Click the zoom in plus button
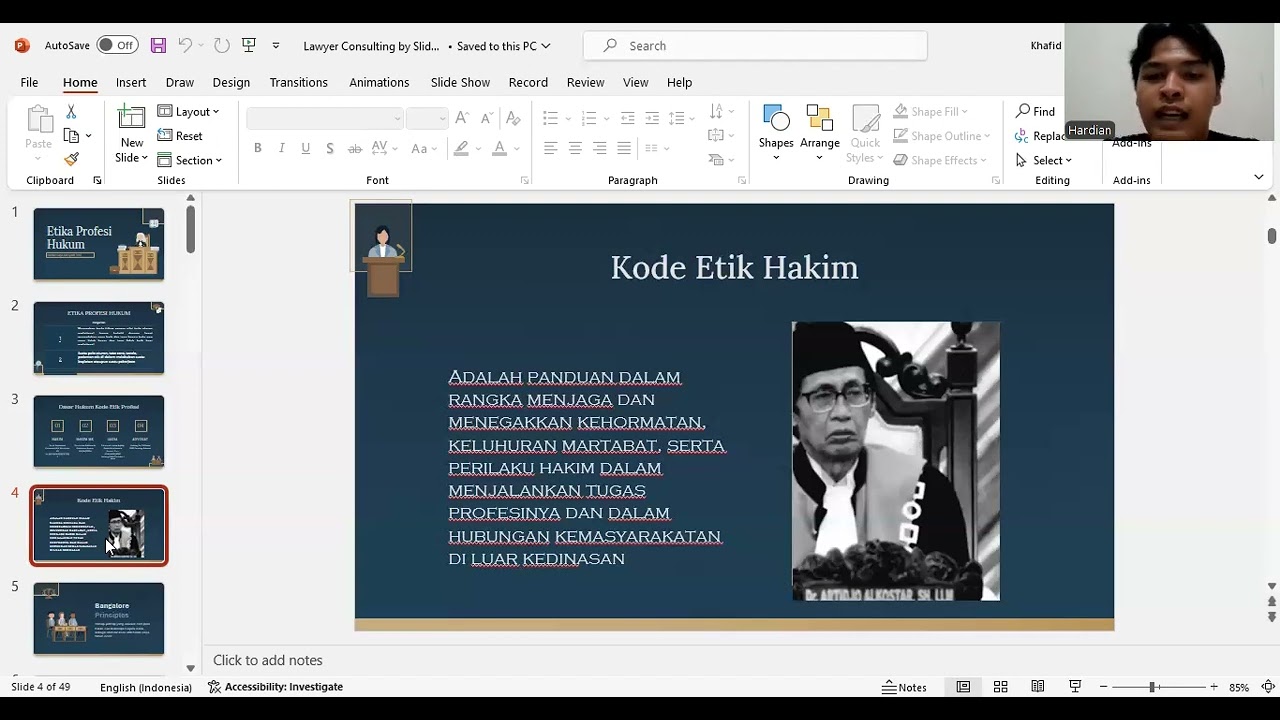 pos(1214,687)
